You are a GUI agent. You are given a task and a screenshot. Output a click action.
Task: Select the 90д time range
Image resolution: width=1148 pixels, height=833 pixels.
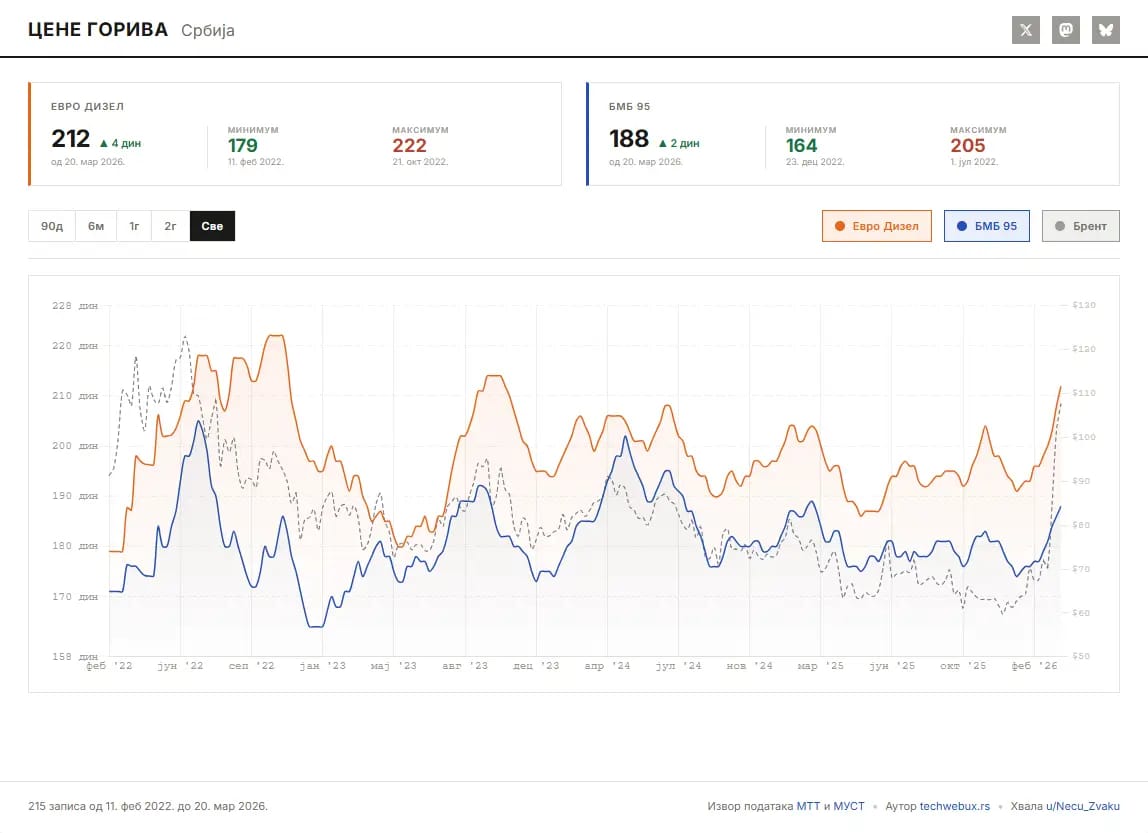(x=52, y=226)
